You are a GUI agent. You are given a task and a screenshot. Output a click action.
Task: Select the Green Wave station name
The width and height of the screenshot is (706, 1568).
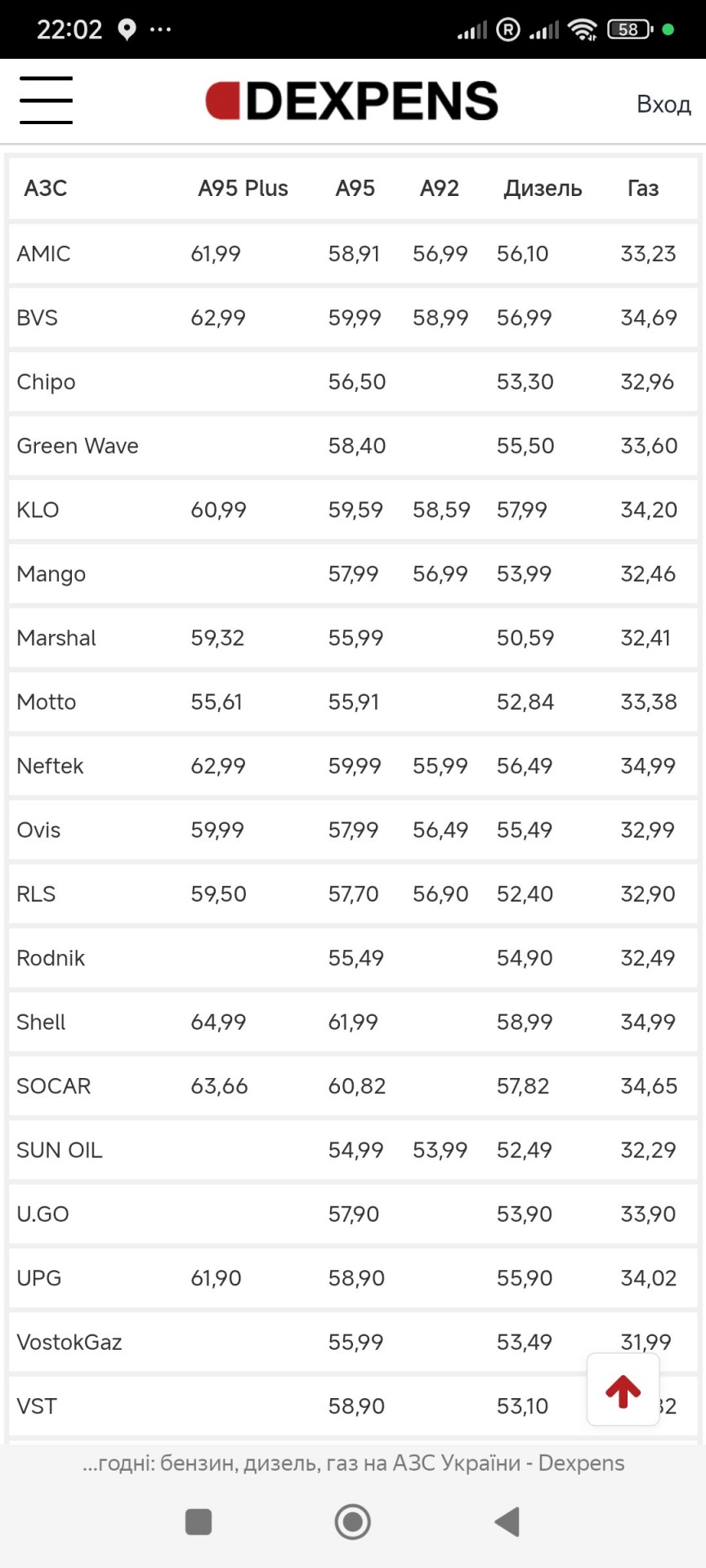pyautogui.click(x=78, y=446)
